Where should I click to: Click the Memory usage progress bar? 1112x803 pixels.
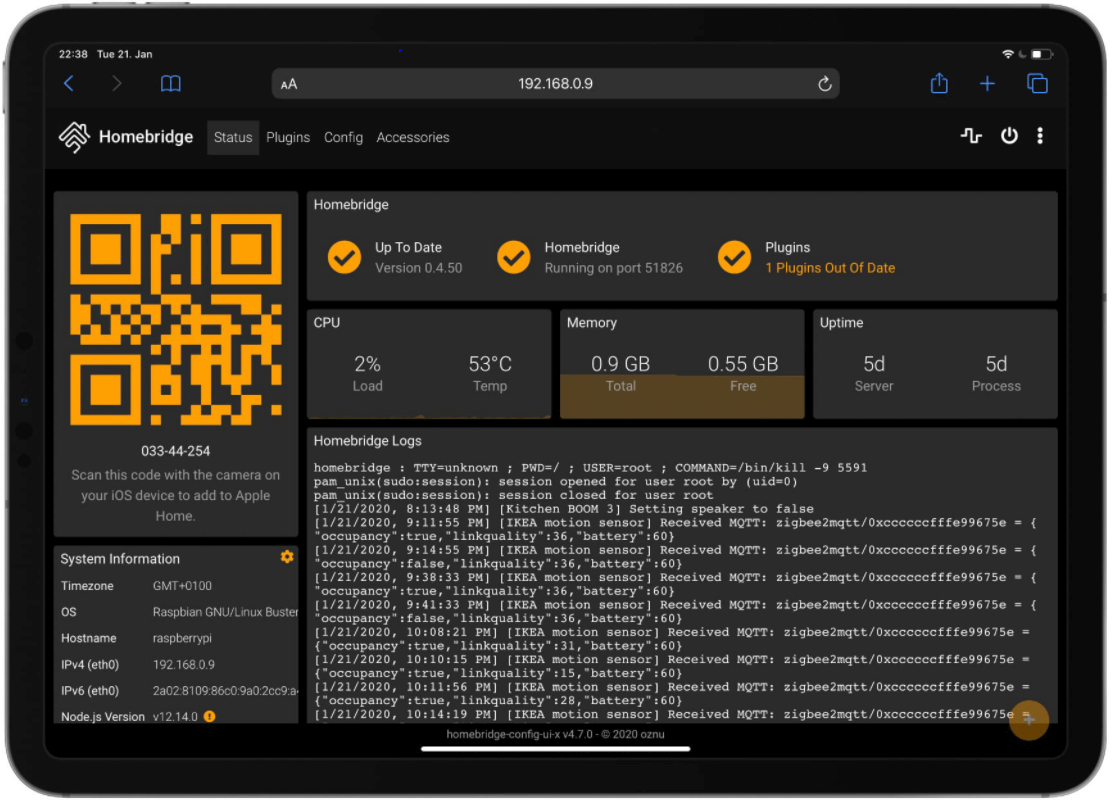682,395
